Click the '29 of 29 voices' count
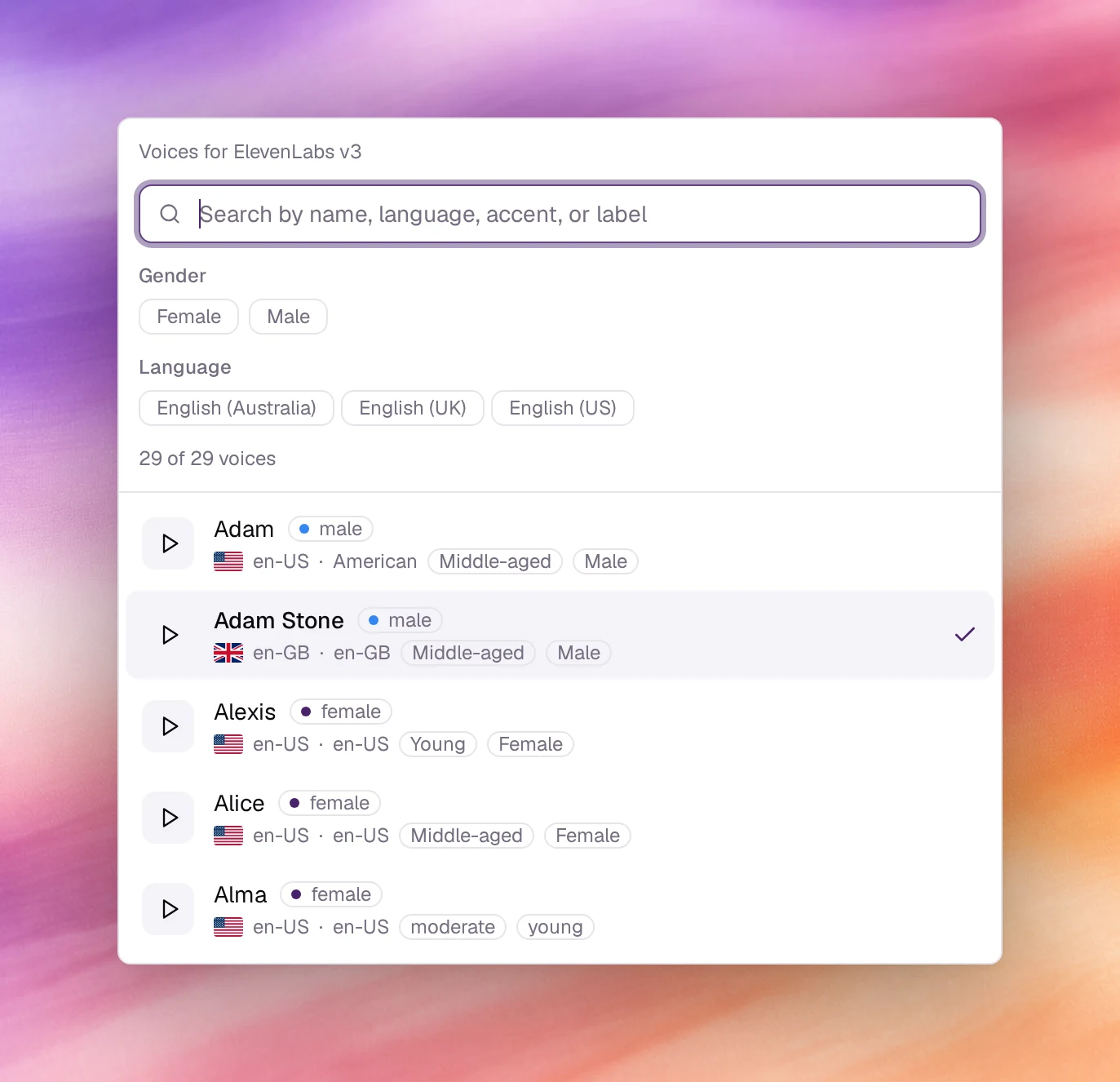The image size is (1120, 1082). pos(207,459)
